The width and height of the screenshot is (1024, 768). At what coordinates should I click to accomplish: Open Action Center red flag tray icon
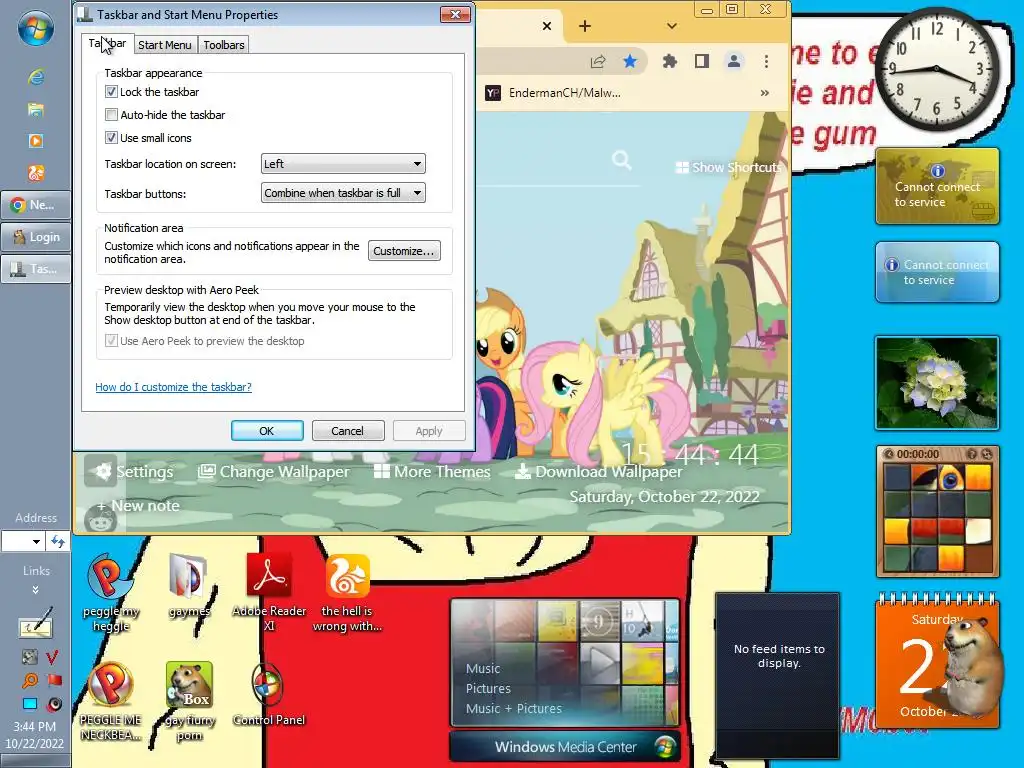[x=54, y=680]
